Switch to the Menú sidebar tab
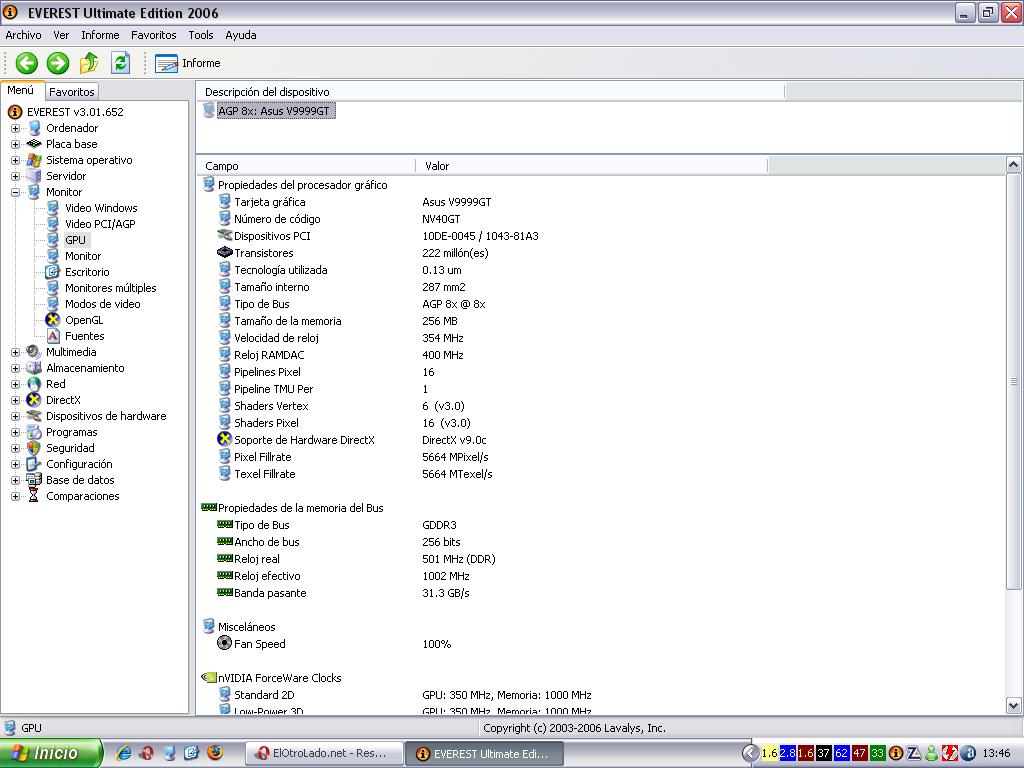1024x768 pixels. click(21, 91)
